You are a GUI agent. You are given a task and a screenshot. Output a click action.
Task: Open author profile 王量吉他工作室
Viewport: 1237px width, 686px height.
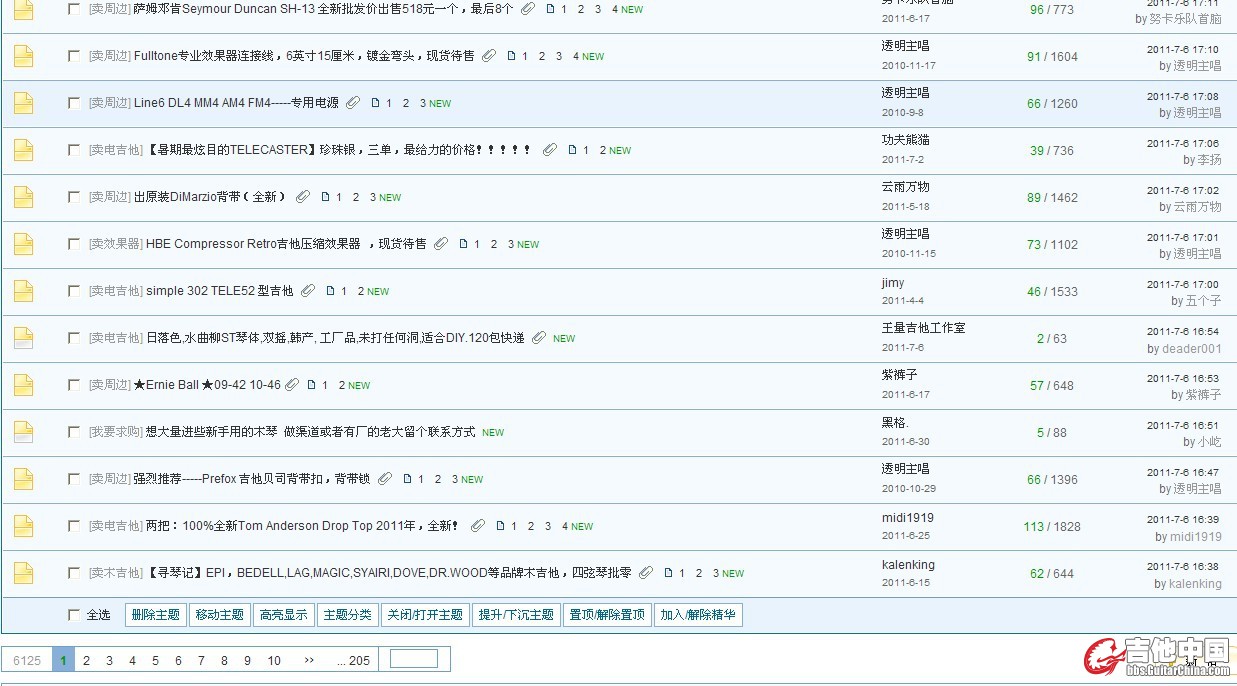tap(924, 328)
